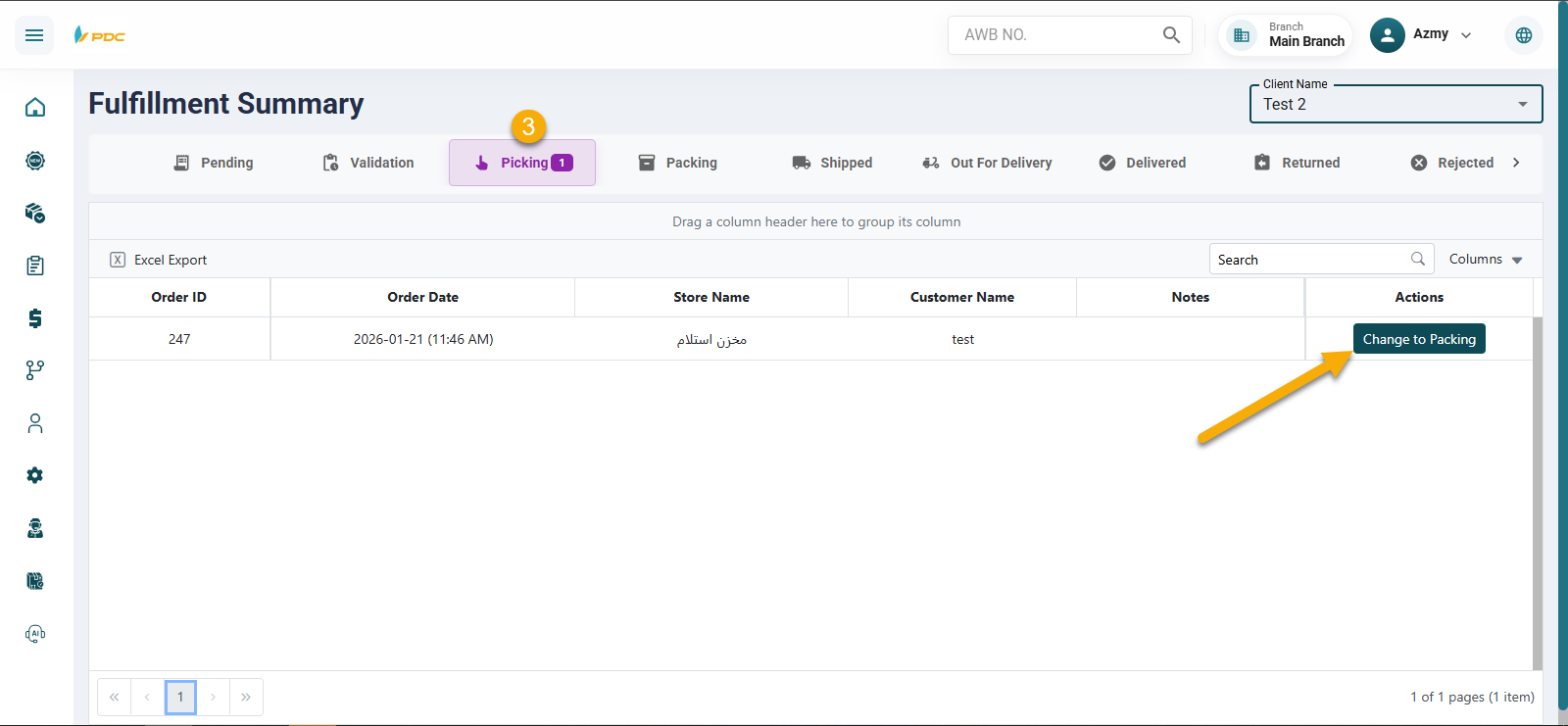The image size is (1568, 726).
Task: Click customer name cell 'test'
Action: tap(962, 339)
